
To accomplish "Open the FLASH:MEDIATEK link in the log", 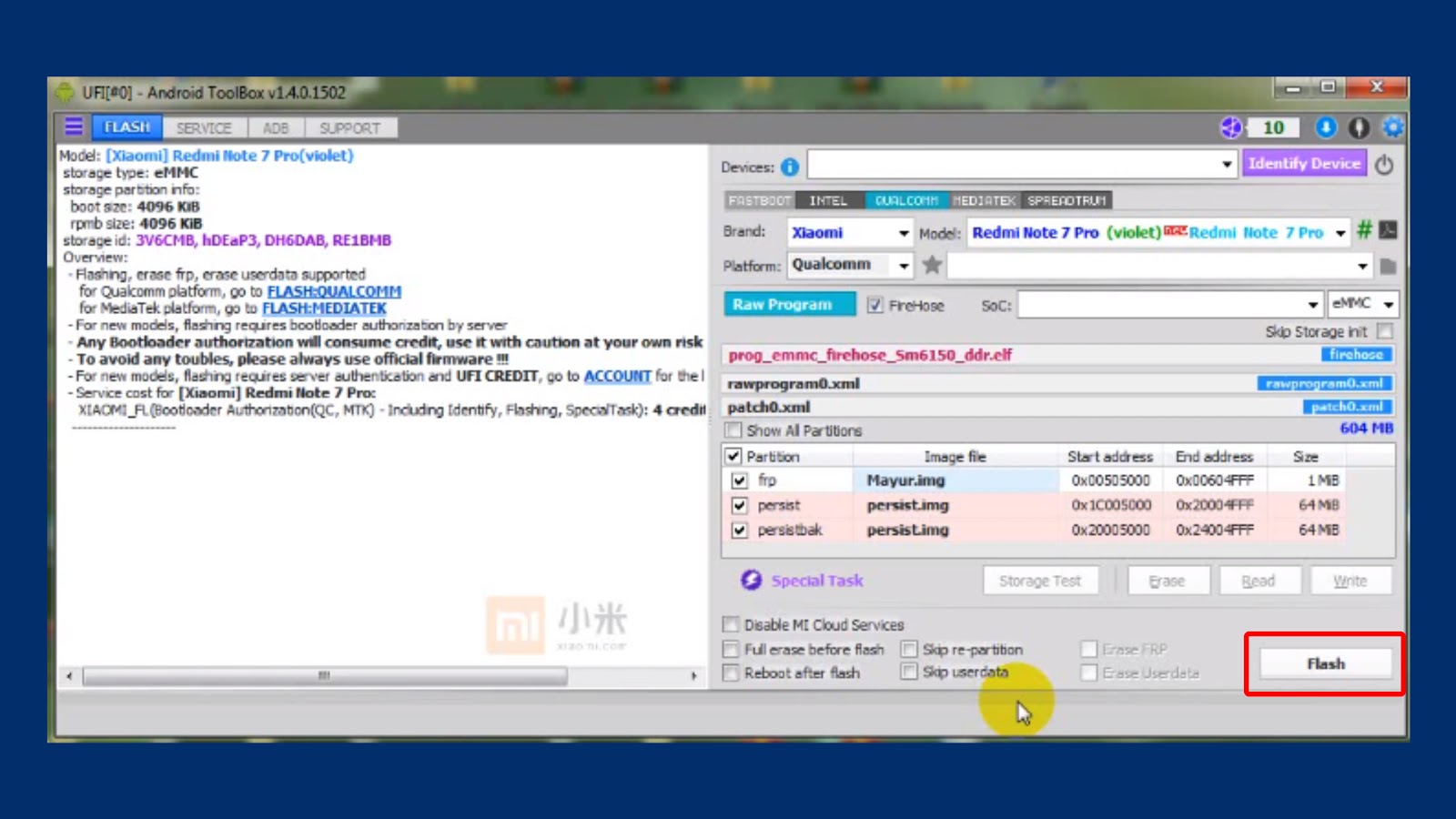I will (324, 308).
